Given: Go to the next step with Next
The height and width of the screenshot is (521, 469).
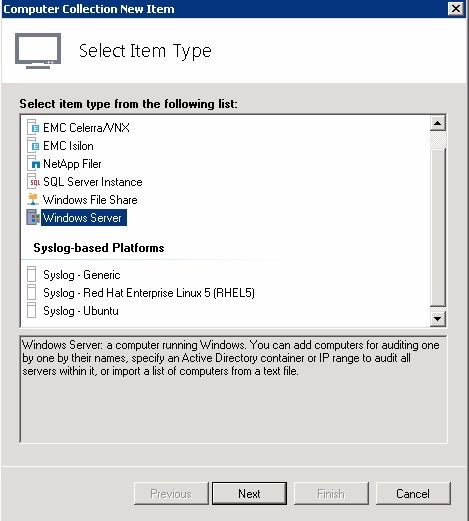Looking at the screenshot, I should 249,493.
